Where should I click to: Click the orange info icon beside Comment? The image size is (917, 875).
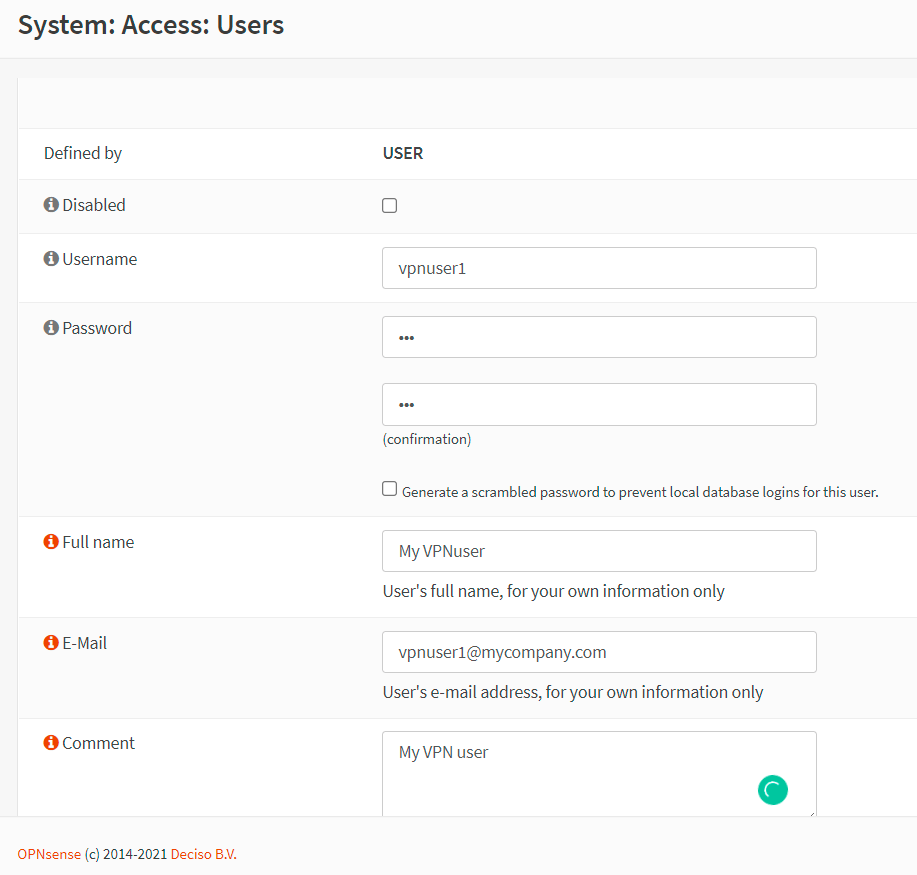pos(51,743)
